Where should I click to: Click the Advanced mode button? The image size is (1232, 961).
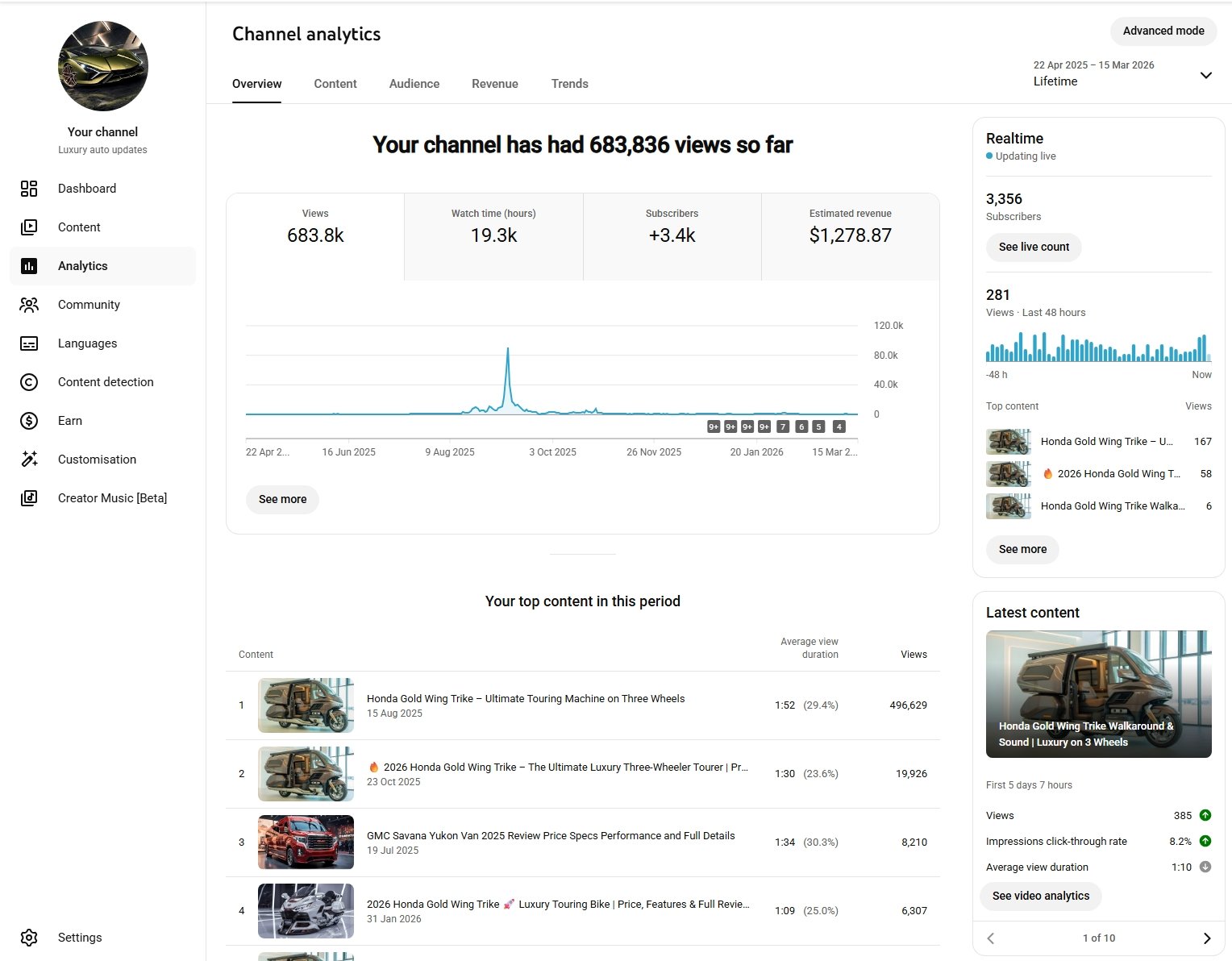1163,31
